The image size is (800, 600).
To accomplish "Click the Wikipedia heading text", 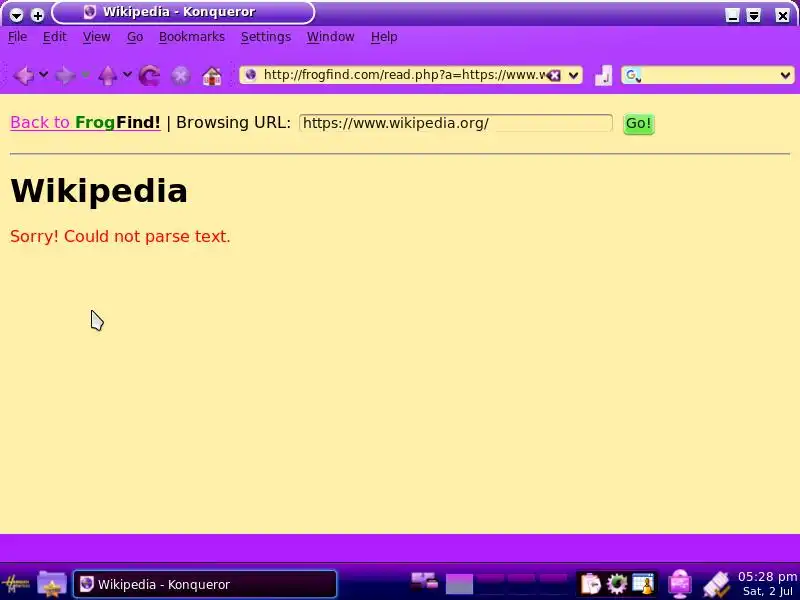I will pyautogui.click(x=99, y=191).
